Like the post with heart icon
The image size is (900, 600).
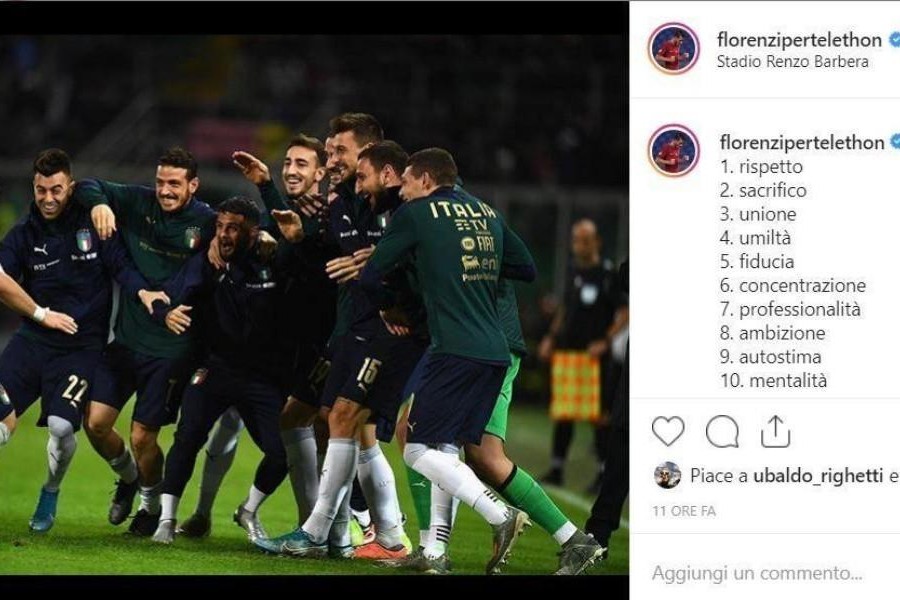click(x=668, y=431)
